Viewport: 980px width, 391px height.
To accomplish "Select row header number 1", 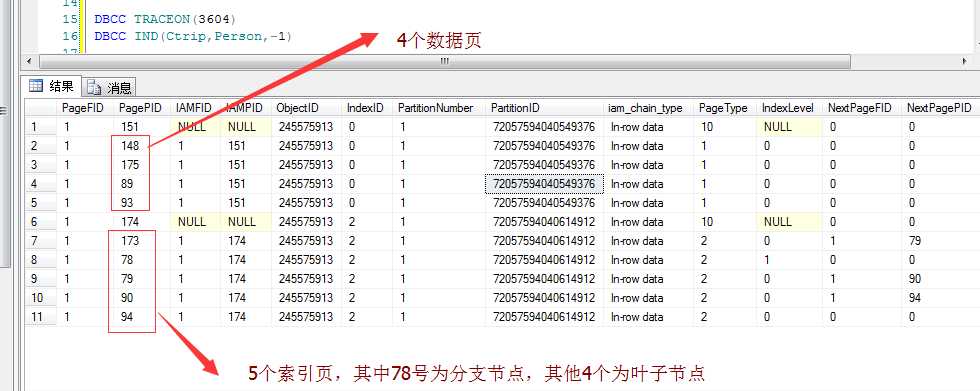I will click(41, 127).
